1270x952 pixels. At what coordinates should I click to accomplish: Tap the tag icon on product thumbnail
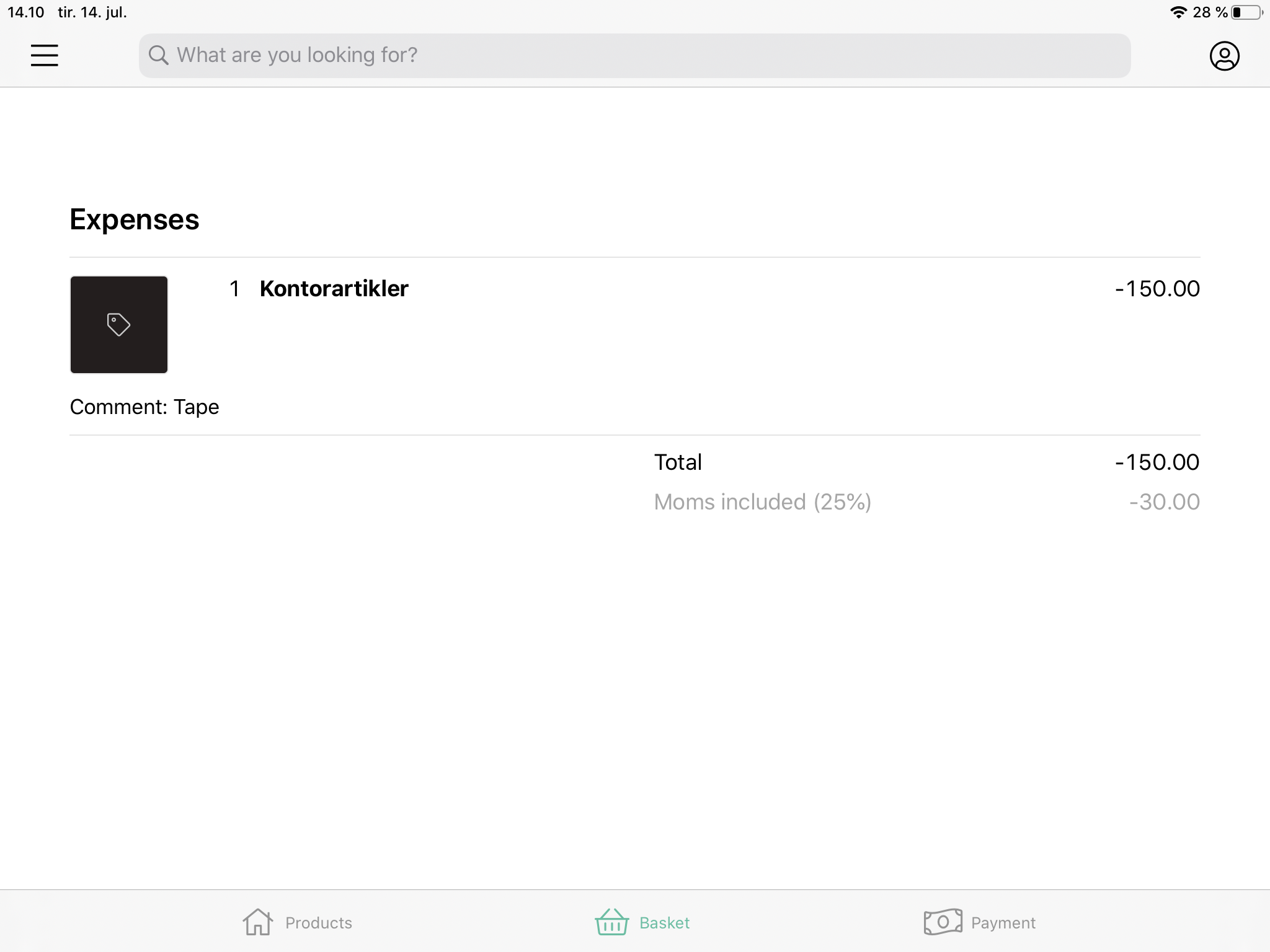118,324
